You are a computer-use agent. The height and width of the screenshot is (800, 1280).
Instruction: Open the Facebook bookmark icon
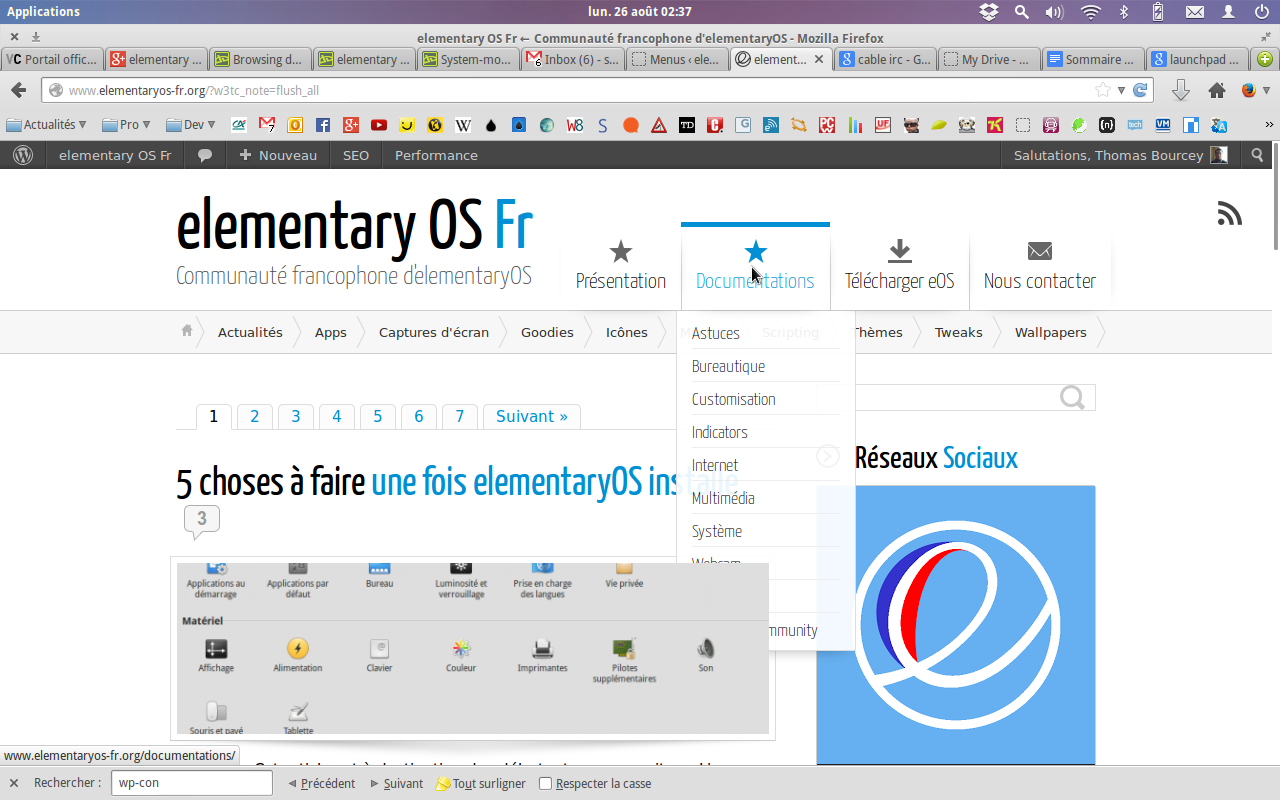(322, 125)
